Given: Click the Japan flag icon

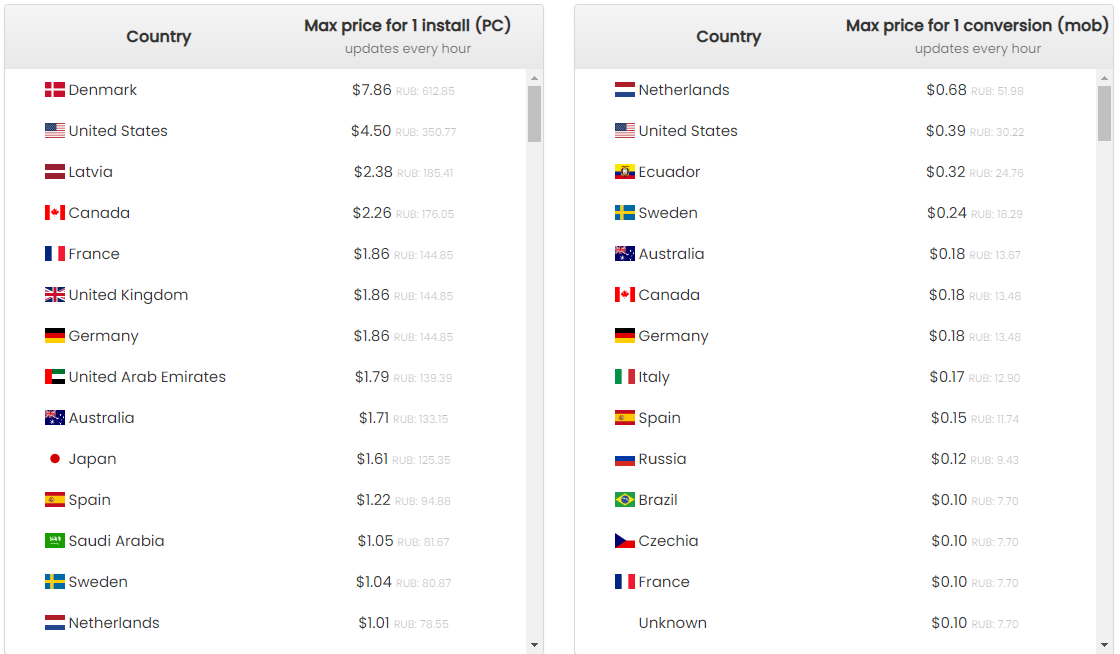Looking at the screenshot, I should click(x=55, y=459).
